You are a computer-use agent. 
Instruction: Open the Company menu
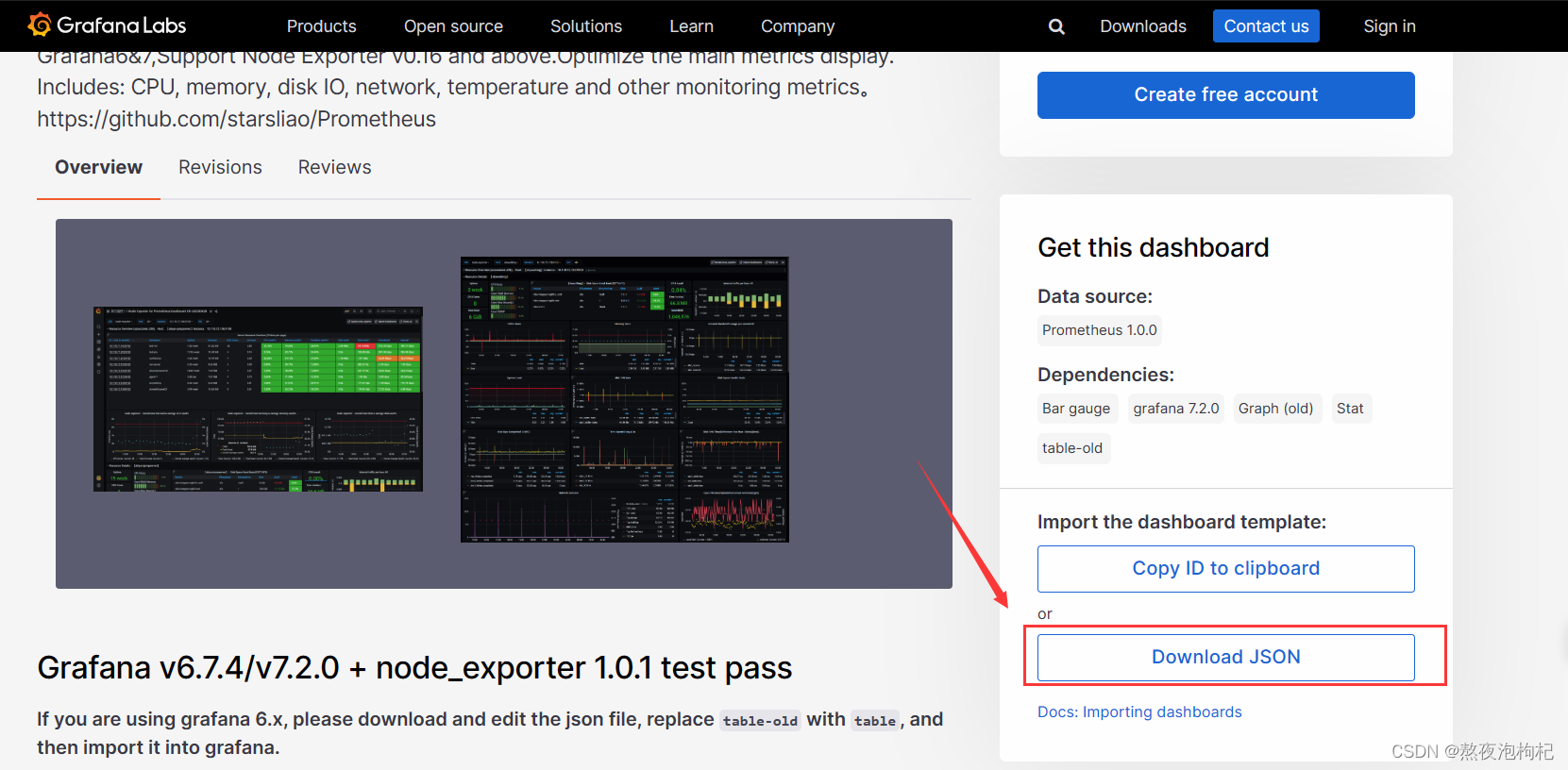coord(798,26)
